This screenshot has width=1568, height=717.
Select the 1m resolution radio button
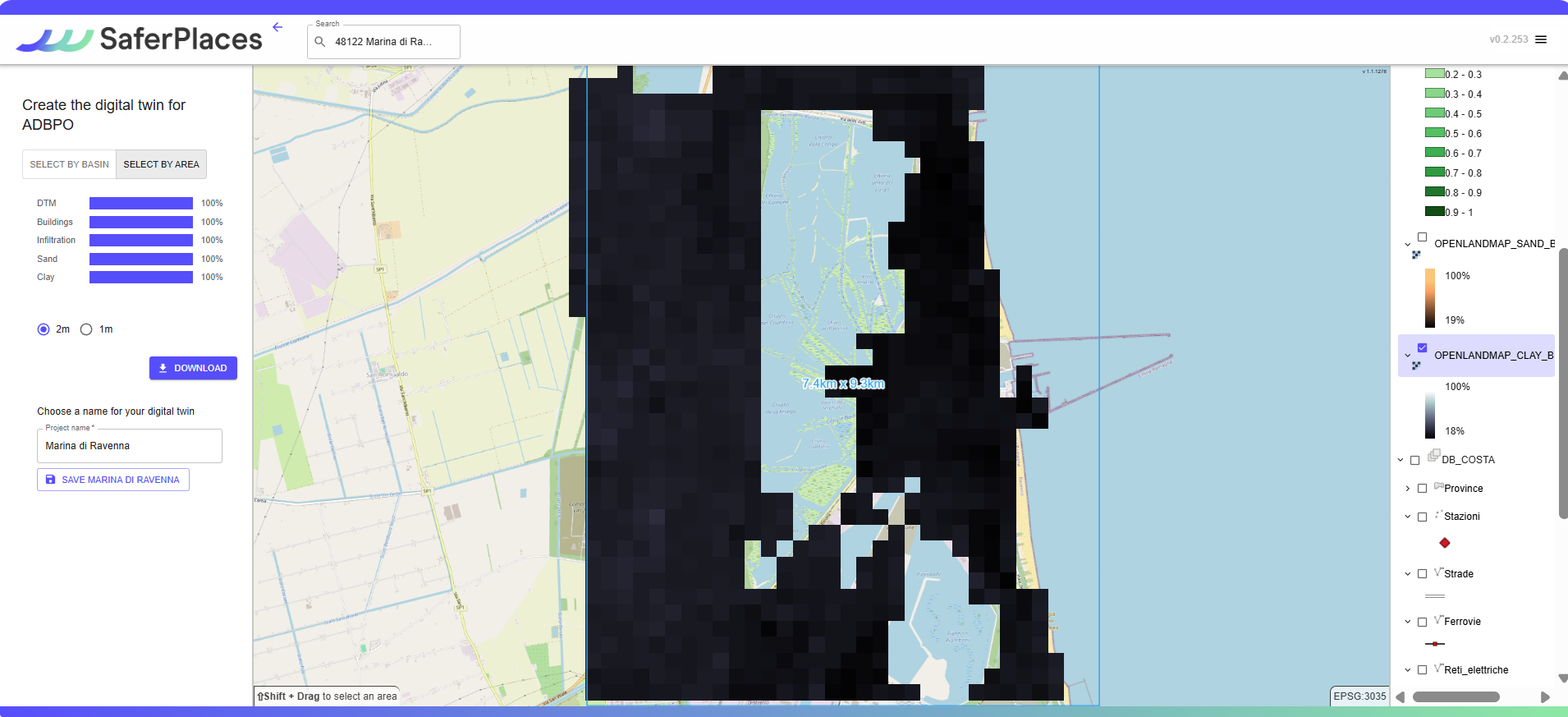click(x=86, y=329)
